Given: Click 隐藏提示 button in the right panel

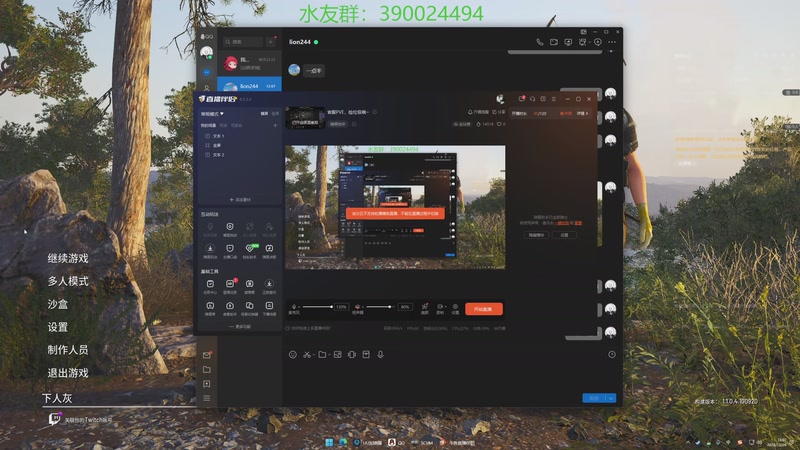Looking at the screenshot, I should tap(536, 235).
